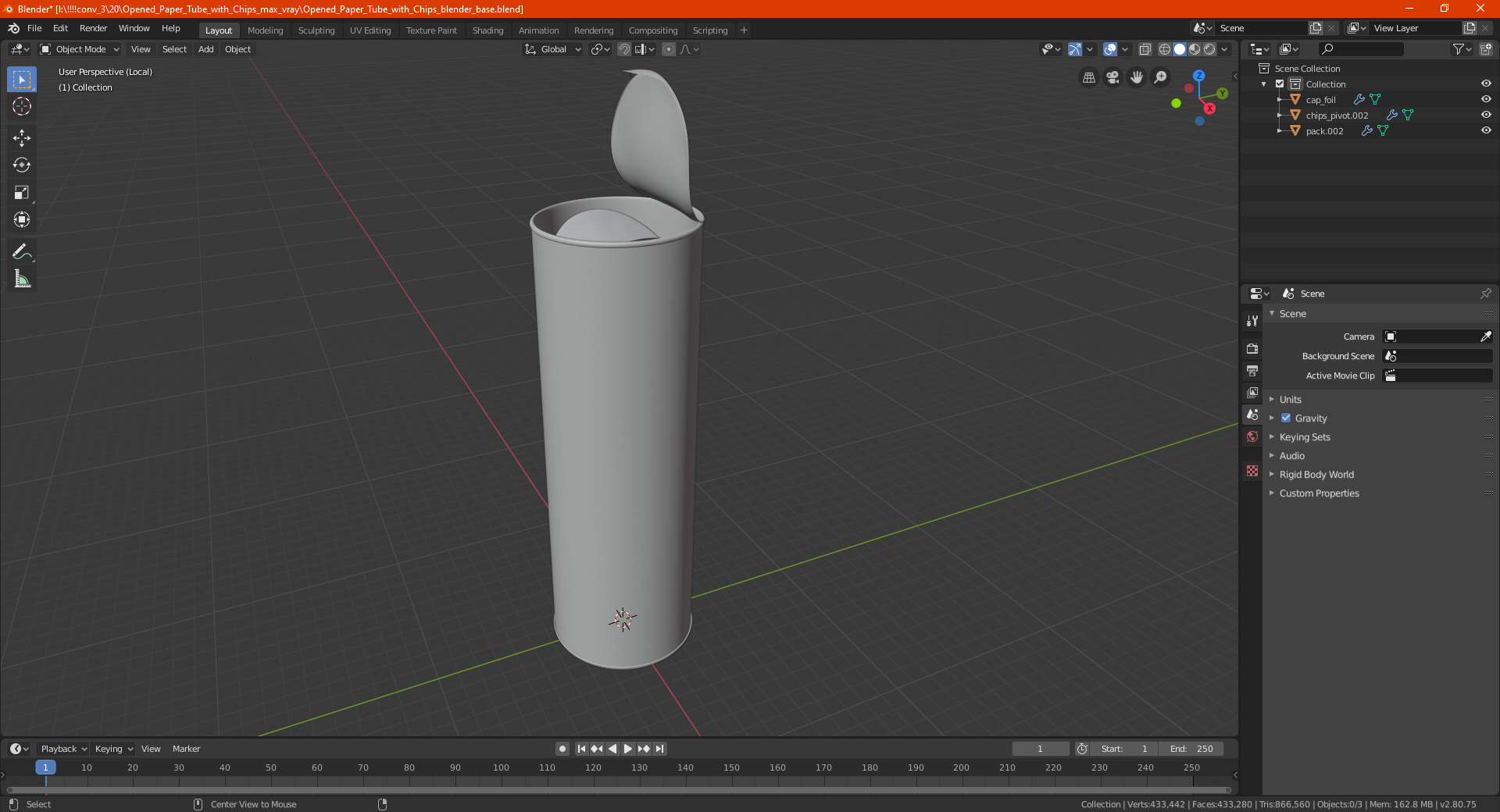1500x812 pixels.
Task: Click the Start frame field
Action: pos(1125,749)
